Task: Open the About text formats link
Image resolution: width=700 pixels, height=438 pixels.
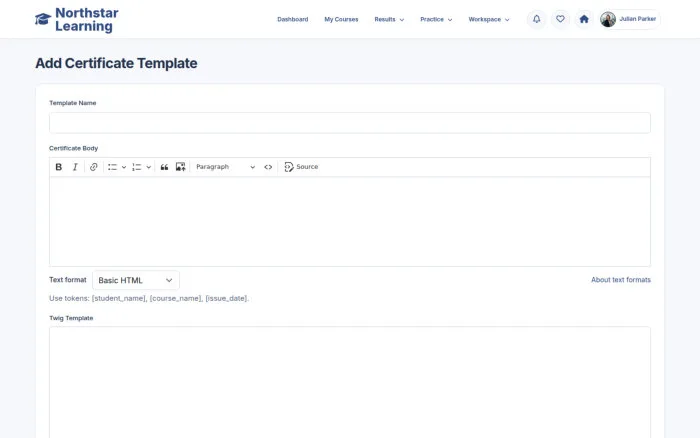Action: click(x=621, y=280)
